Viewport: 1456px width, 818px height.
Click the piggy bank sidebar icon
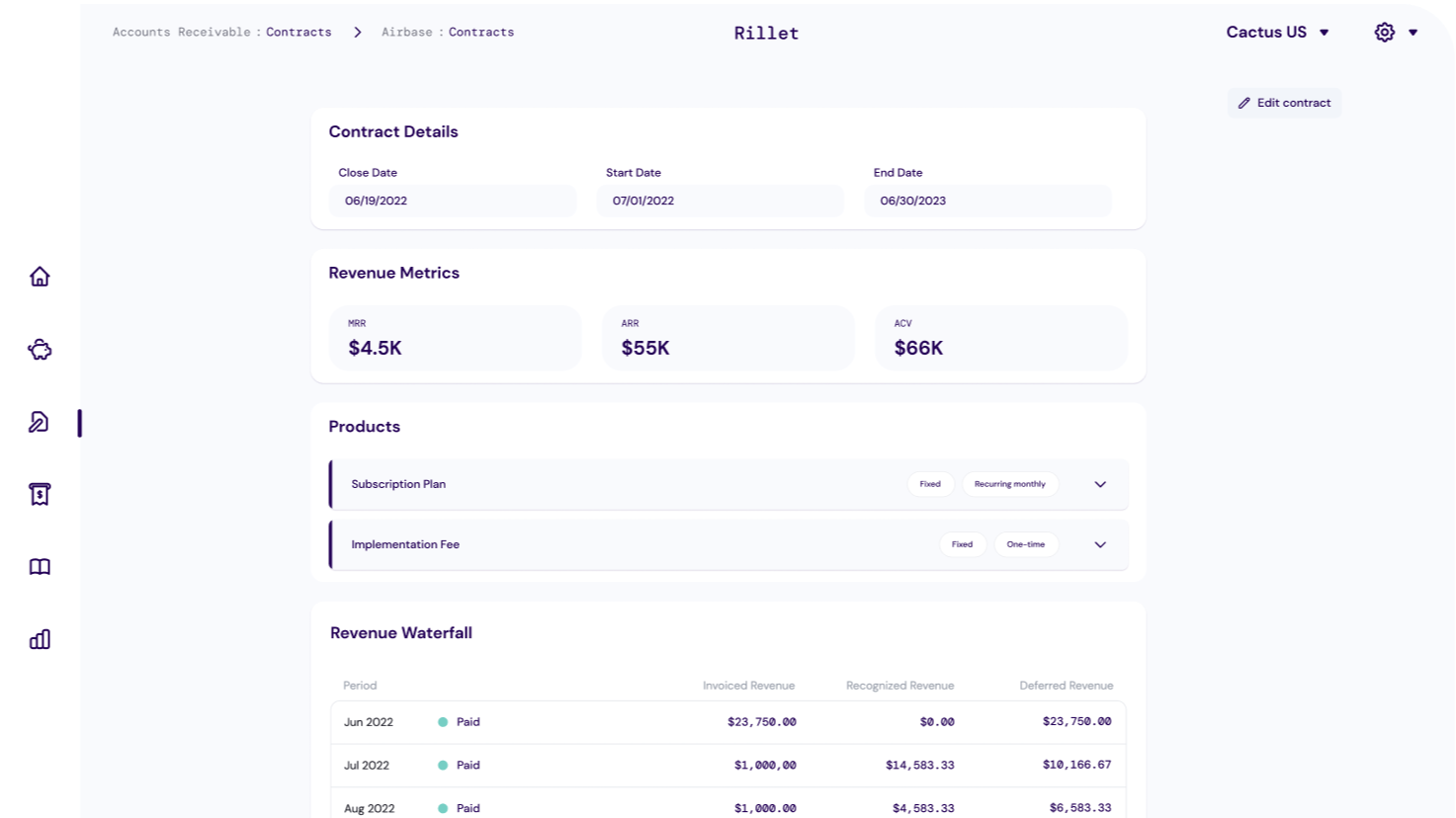[40, 350]
